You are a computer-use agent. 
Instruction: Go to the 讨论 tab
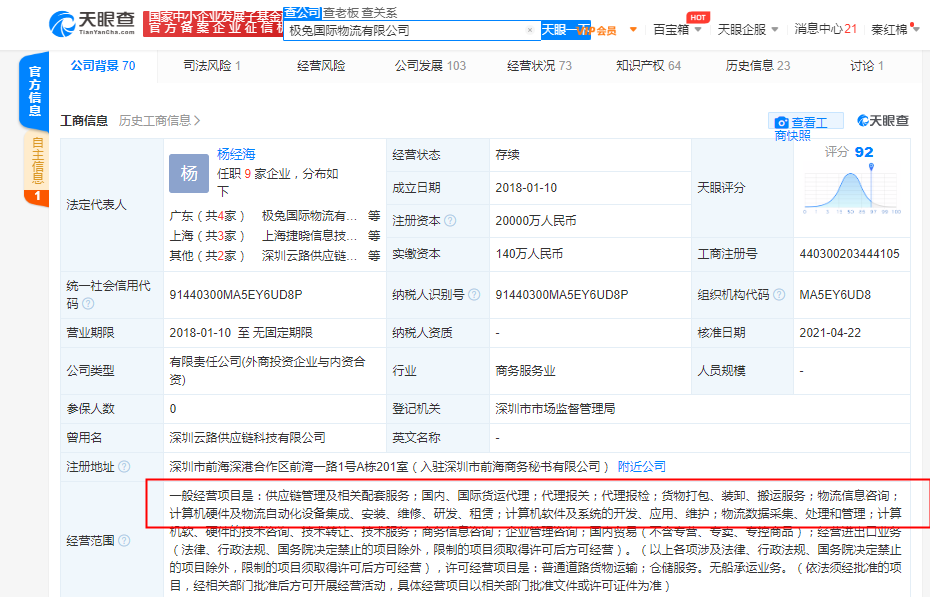[x=867, y=66]
